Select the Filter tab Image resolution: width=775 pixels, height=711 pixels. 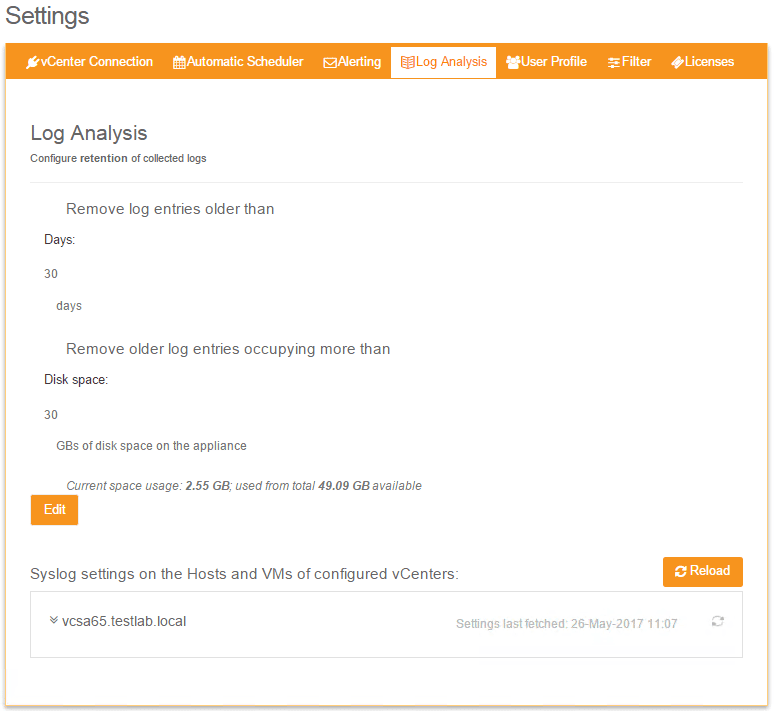[636, 62]
